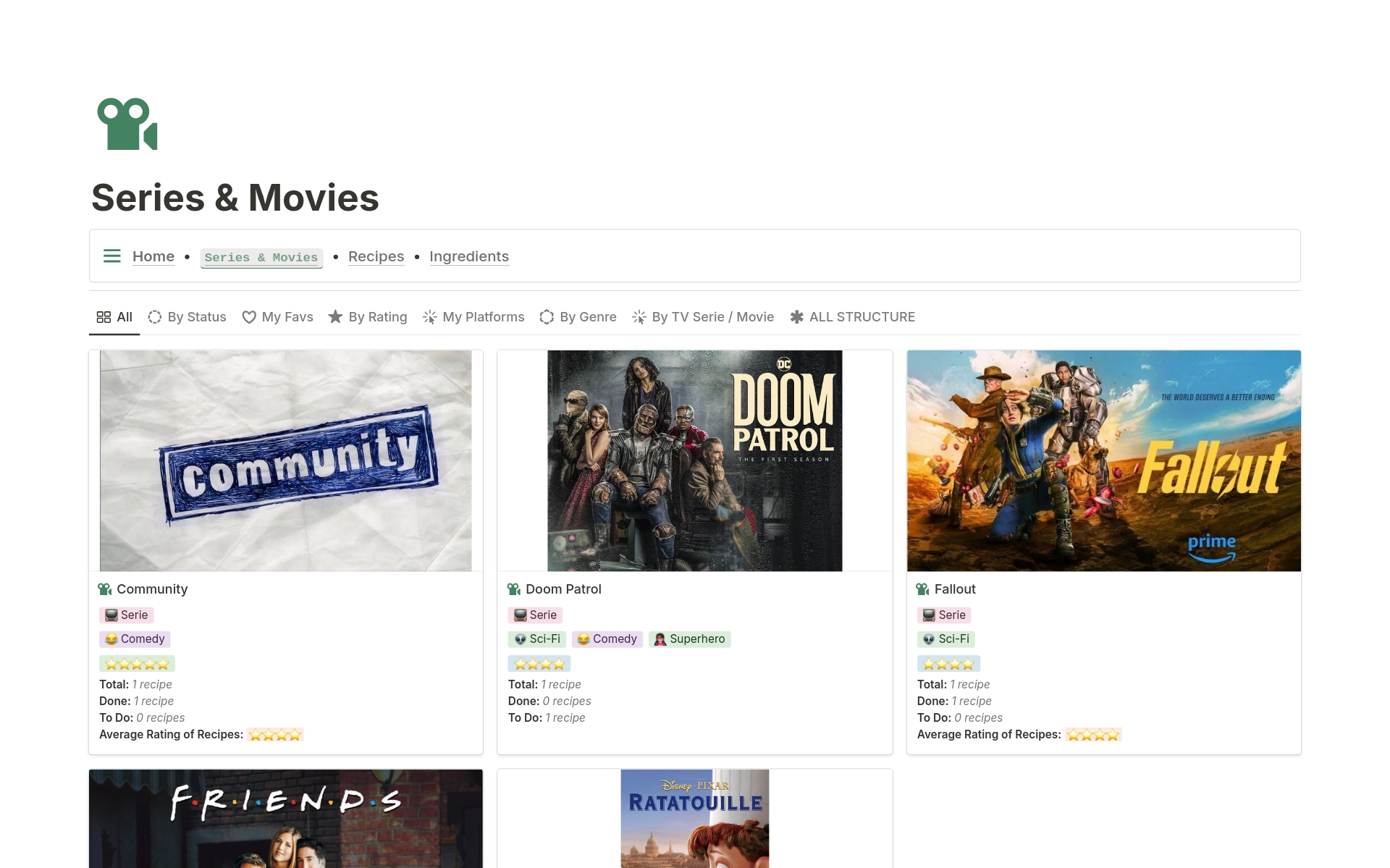Open the Fallout card by its title
1390x868 pixels.
pyautogui.click(x=955, y=589)
